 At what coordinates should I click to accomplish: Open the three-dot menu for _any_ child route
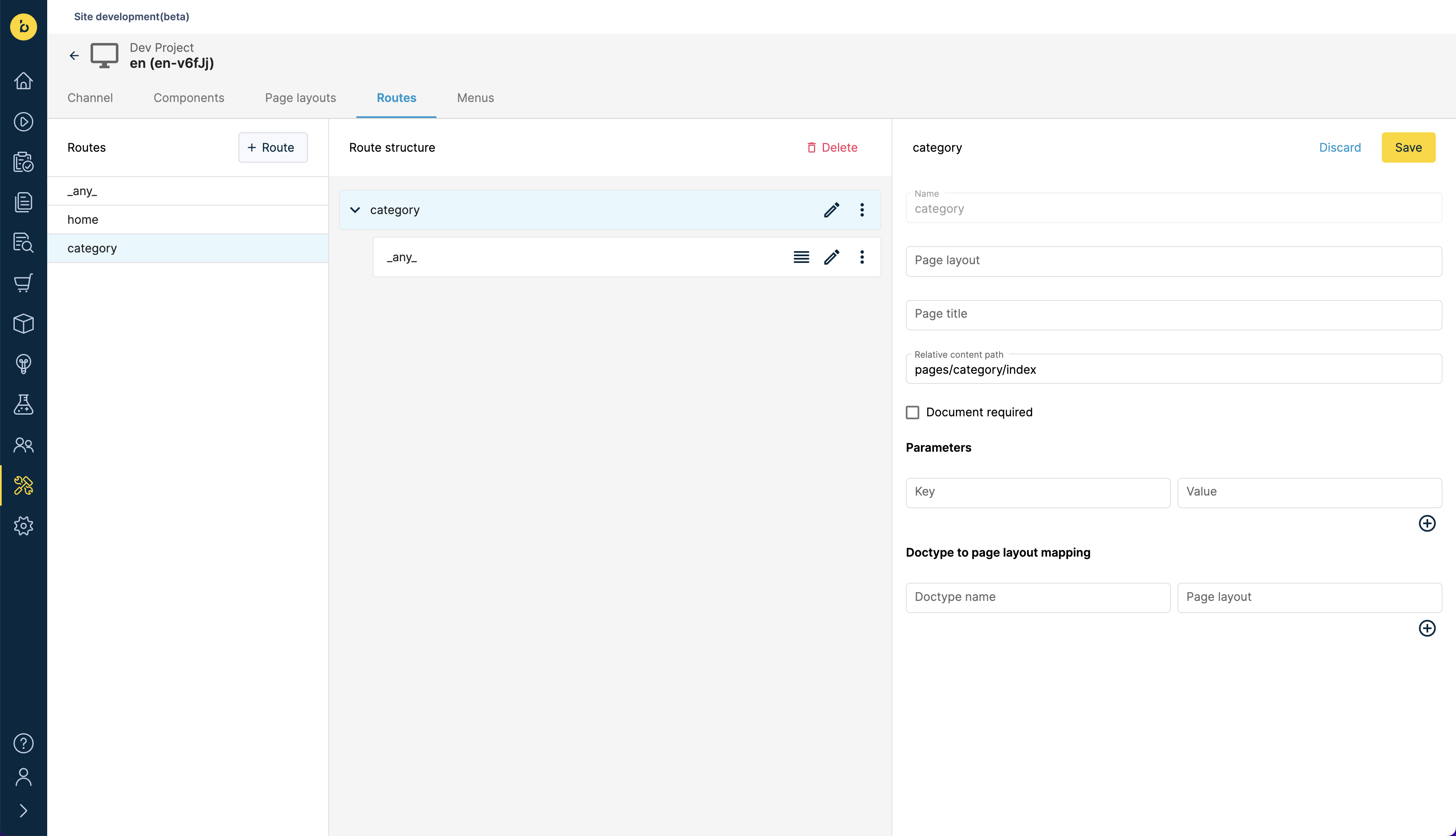tap(862, 257)
